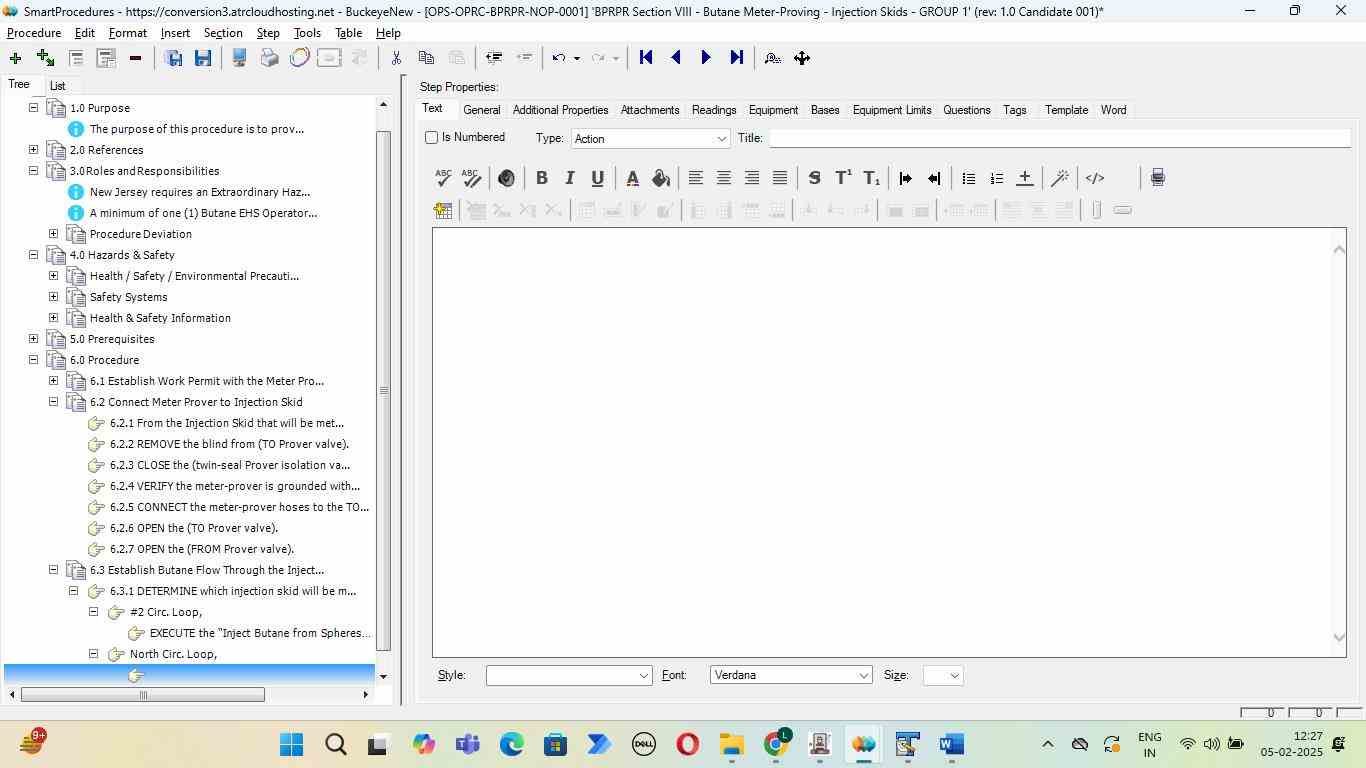
Task: Toggle underline formatting
Action: (x=597, y=178)
